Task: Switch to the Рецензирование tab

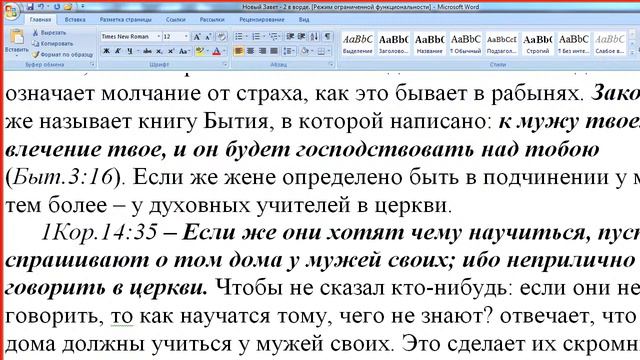Action: [262, 20]
